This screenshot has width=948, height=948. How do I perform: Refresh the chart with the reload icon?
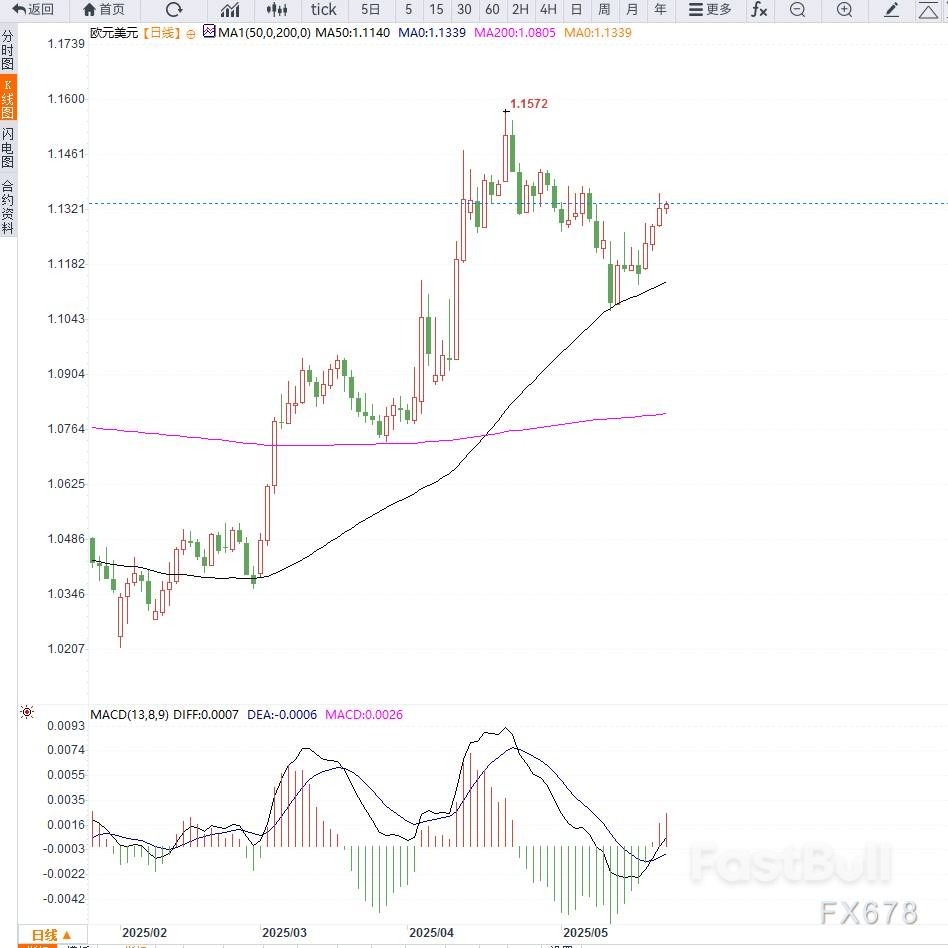[x=174, y=10]
